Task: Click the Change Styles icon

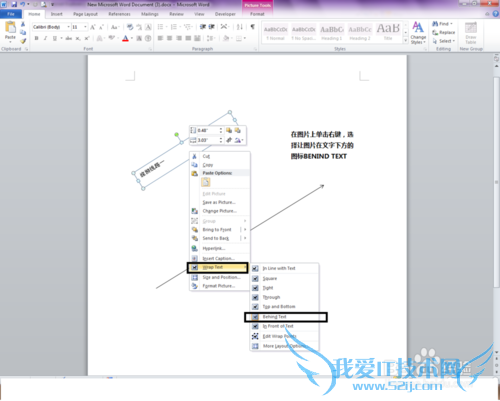Action: pos(418,32)
